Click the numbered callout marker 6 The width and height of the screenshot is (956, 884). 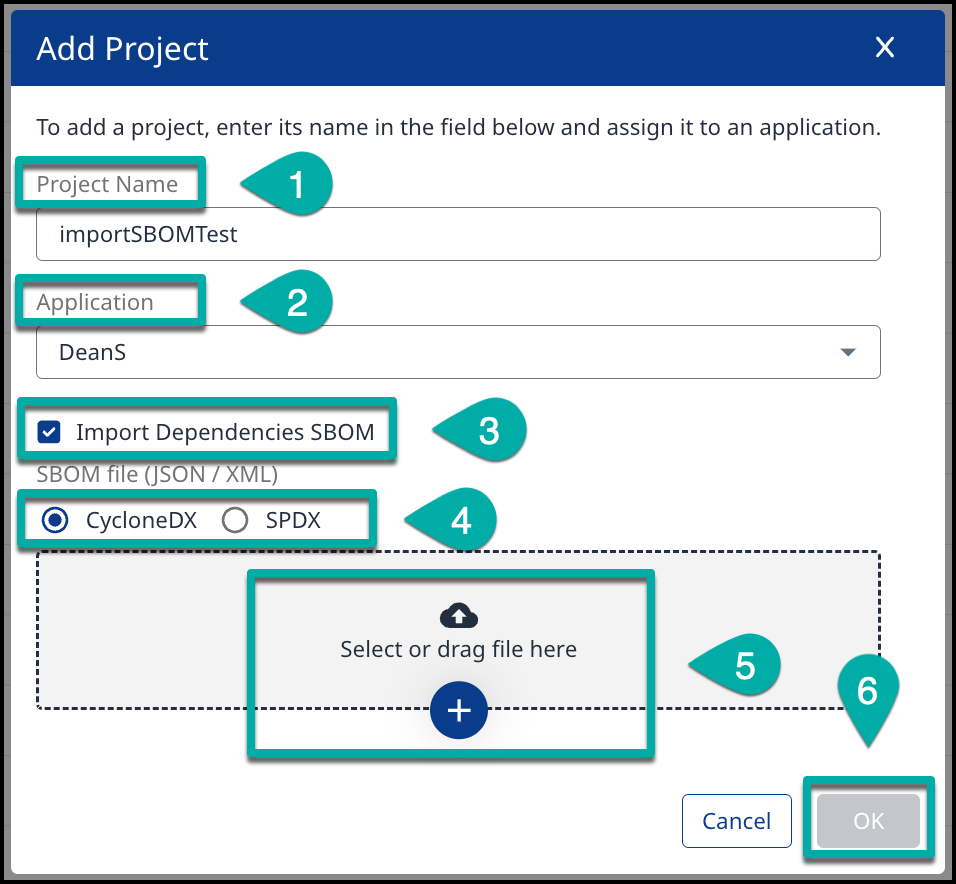tap(867, 693)
